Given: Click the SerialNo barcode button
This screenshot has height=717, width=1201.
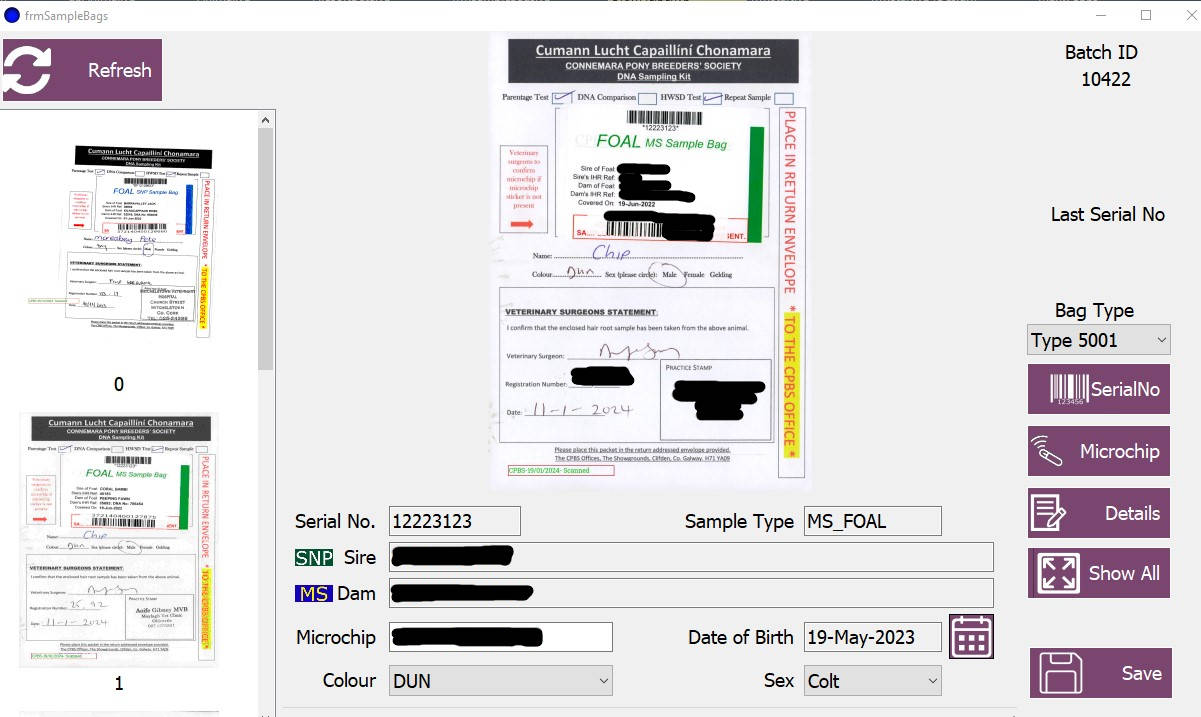Looking at the screenshot, I should click(x=1099, y=389).
